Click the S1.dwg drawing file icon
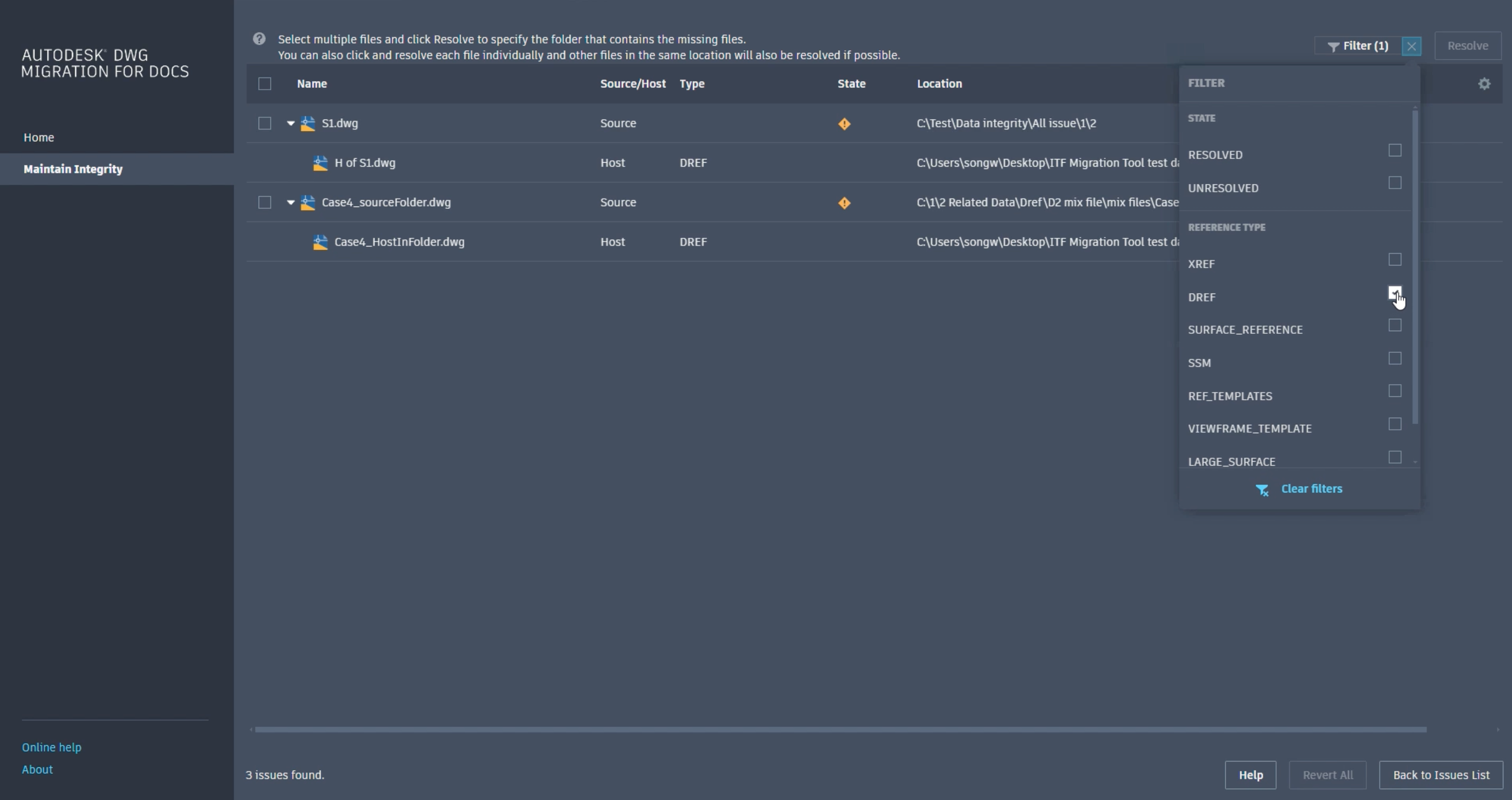The width and height of the screenshot is (1512, 800). [x=308, y=124]
